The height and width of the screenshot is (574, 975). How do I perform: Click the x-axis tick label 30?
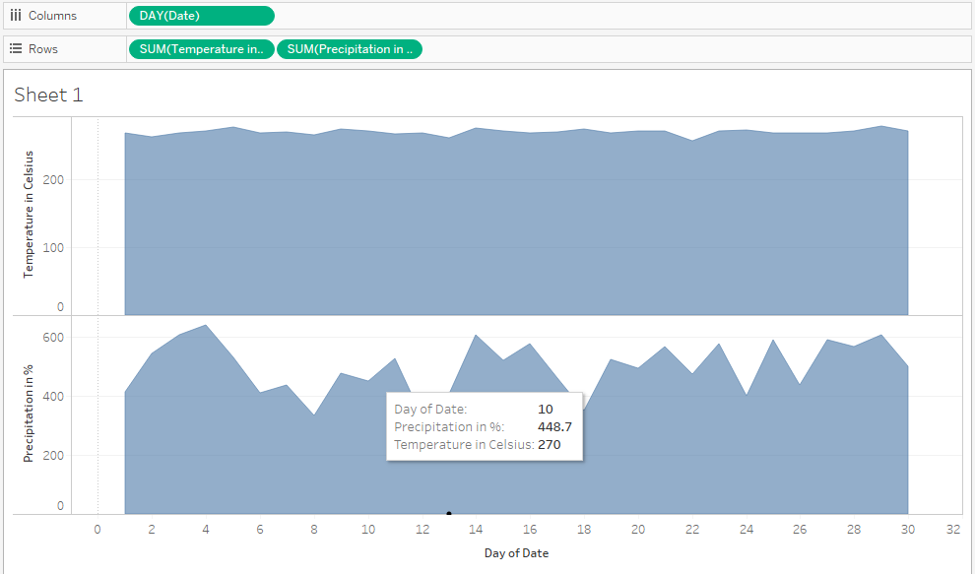pyautogui.click(x=908, y=530)
